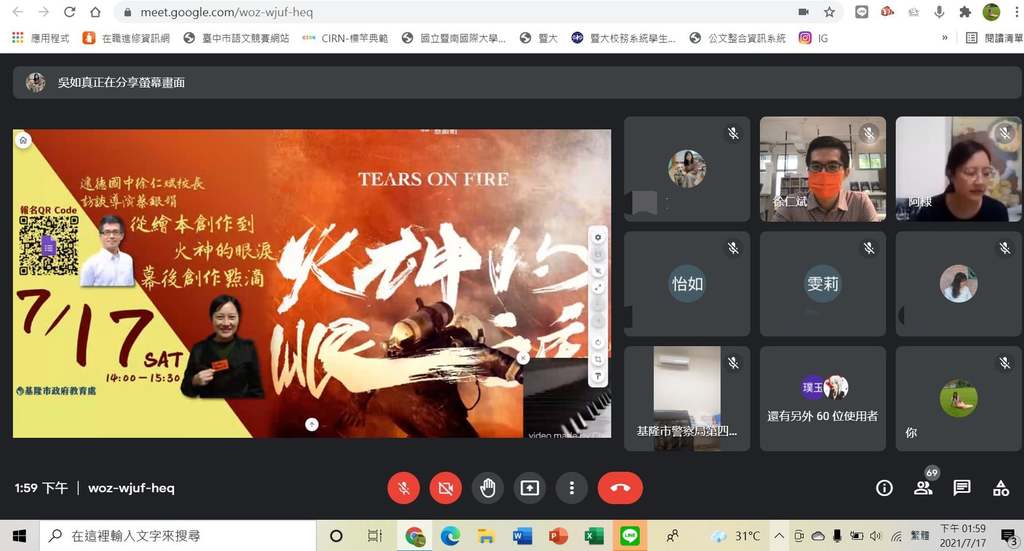This screenshot has width=1024, height=551.
Task: Open the 臺中市語文競賽網站 bookmark
Action: pos(236,38)
